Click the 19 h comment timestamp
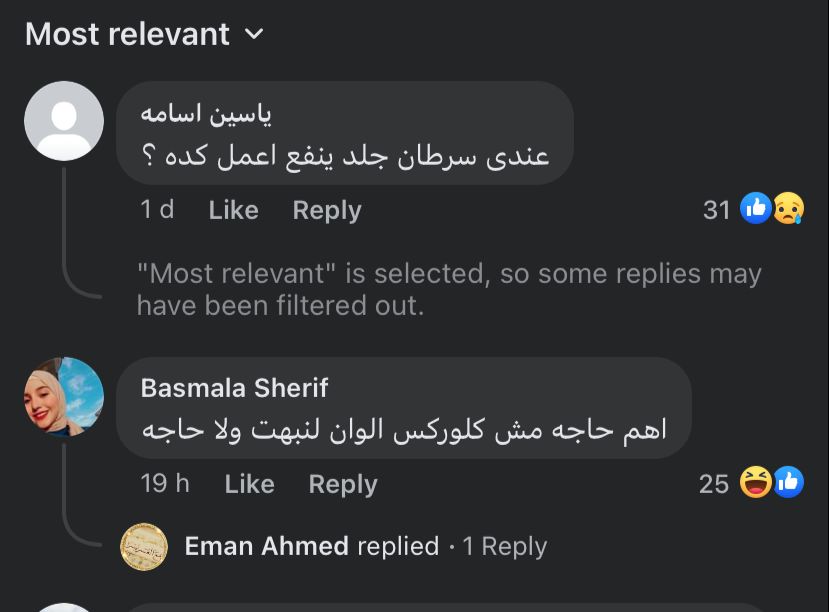This screenshot has width=829, height=612. click(165, 484)
